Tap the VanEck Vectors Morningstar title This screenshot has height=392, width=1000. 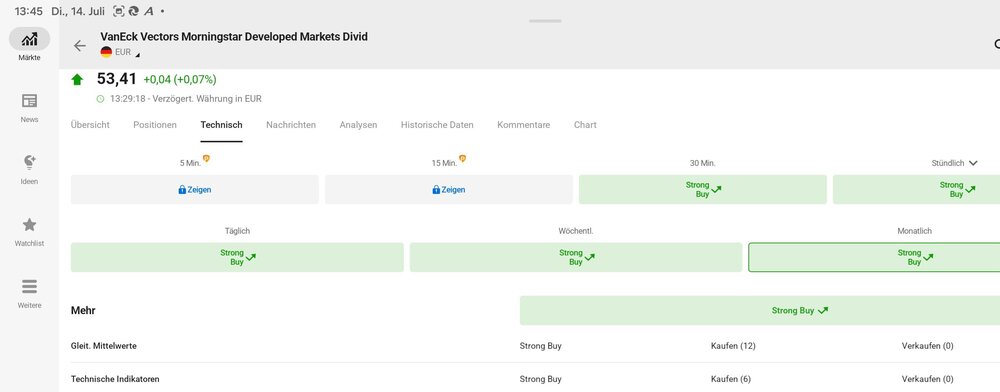click(234, 36)
